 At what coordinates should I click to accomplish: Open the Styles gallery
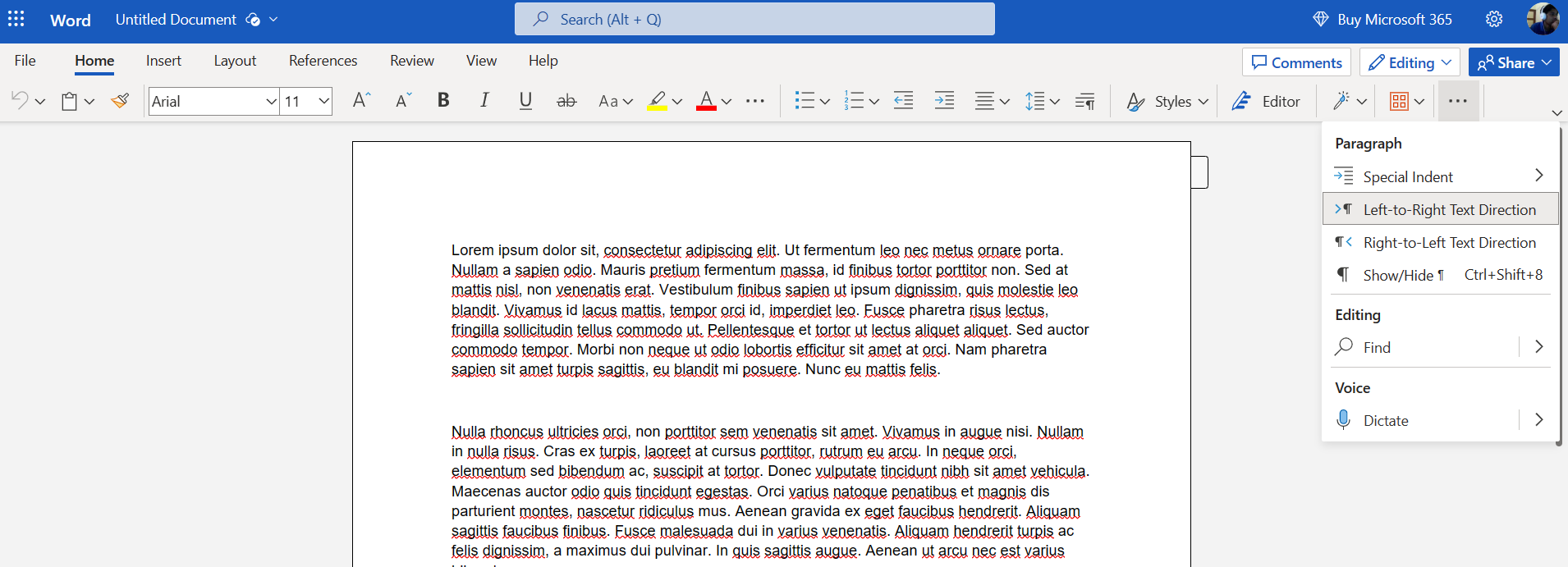click(1167, 101)
